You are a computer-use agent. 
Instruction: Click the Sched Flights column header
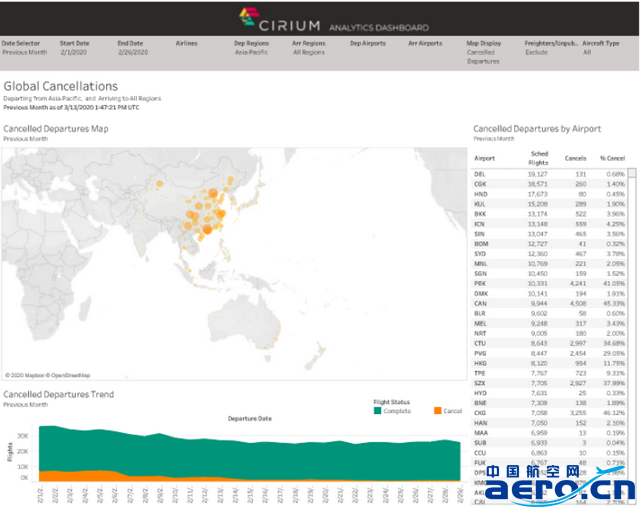tap(539, 158)
